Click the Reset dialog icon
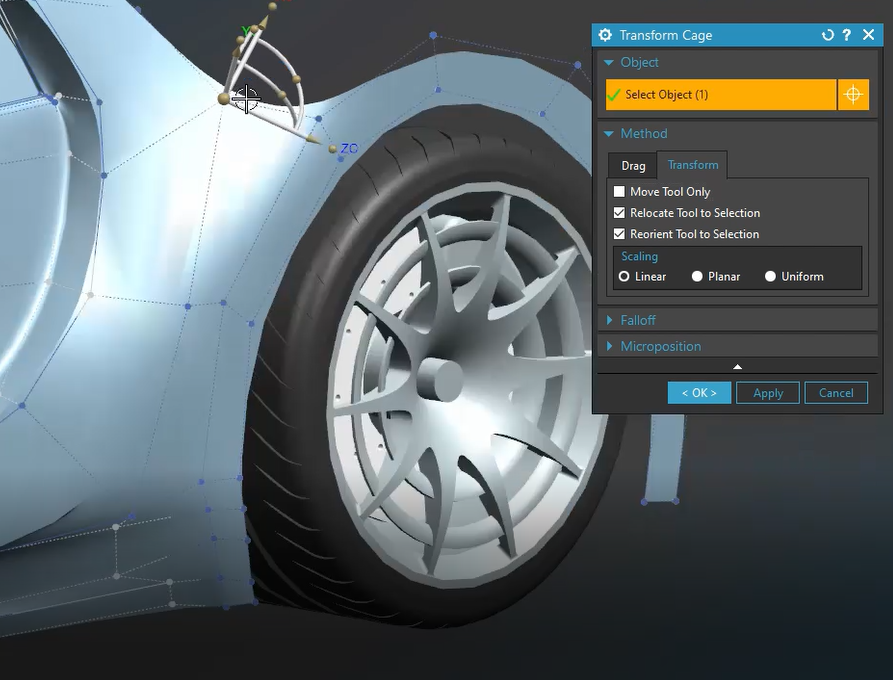The image size is (893, 680). 828,35
